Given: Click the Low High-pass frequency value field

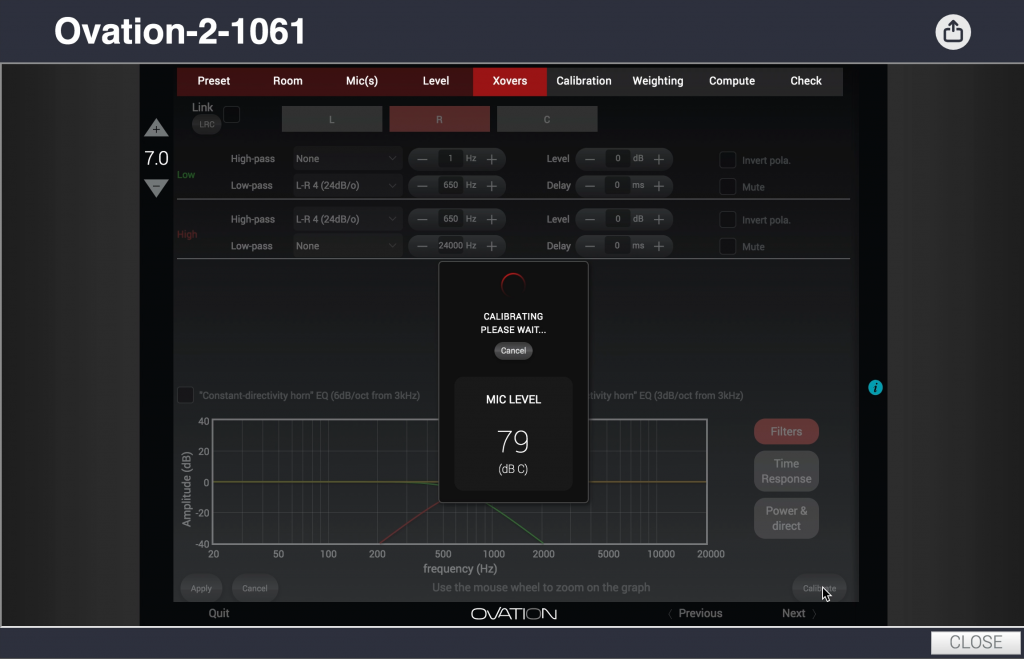Looking at the screenshot, I should pos(450,159).
